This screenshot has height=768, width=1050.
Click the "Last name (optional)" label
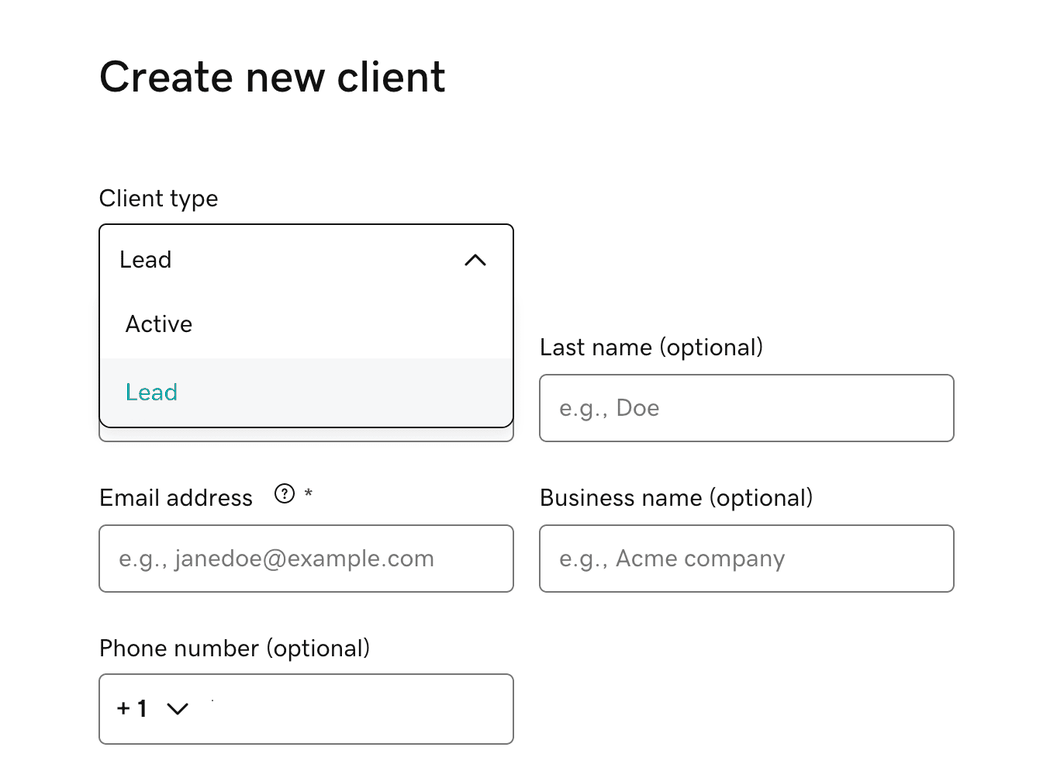tap(651, 347)
